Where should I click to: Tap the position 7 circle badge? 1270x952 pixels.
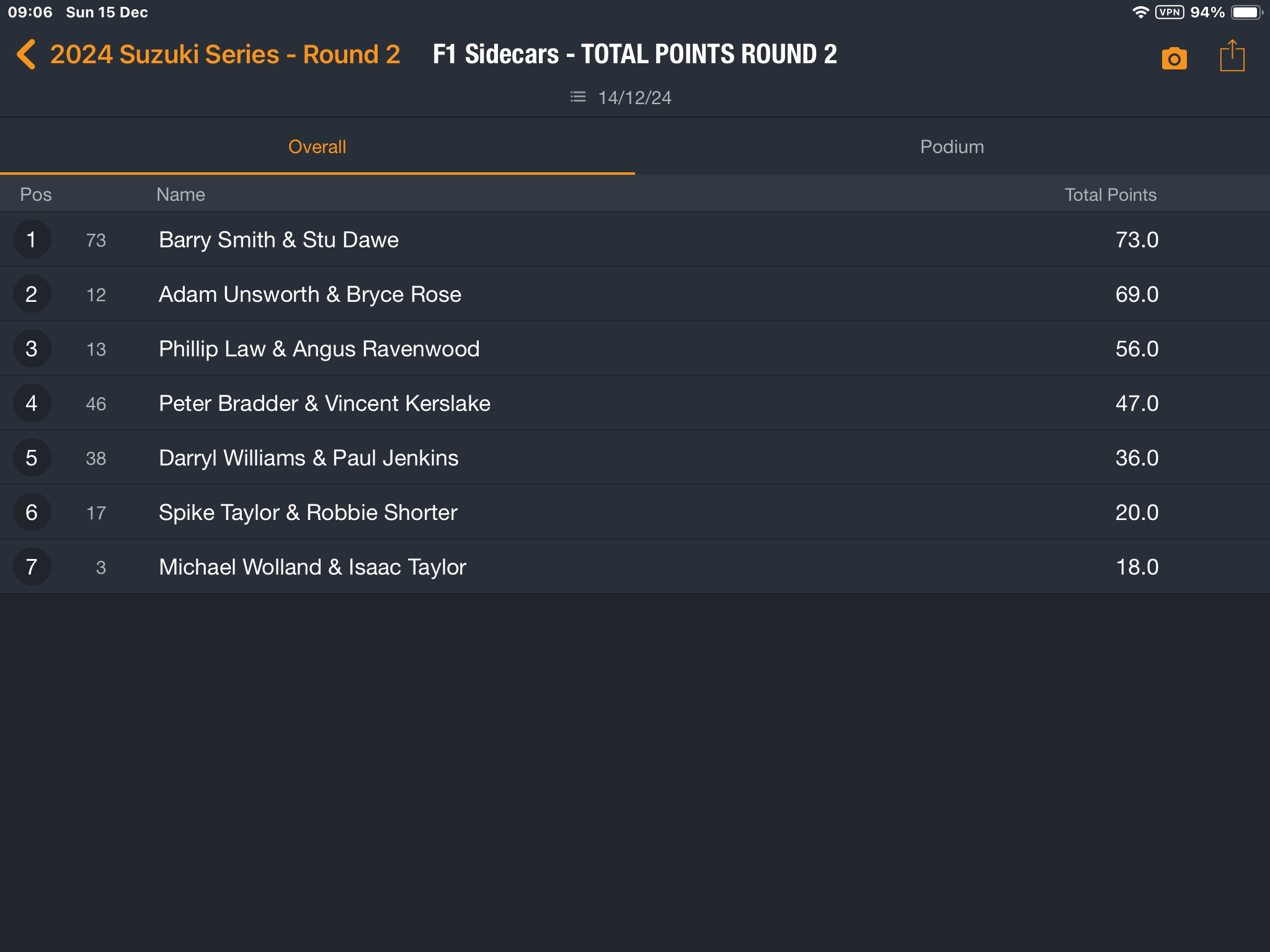click(32, 567)
